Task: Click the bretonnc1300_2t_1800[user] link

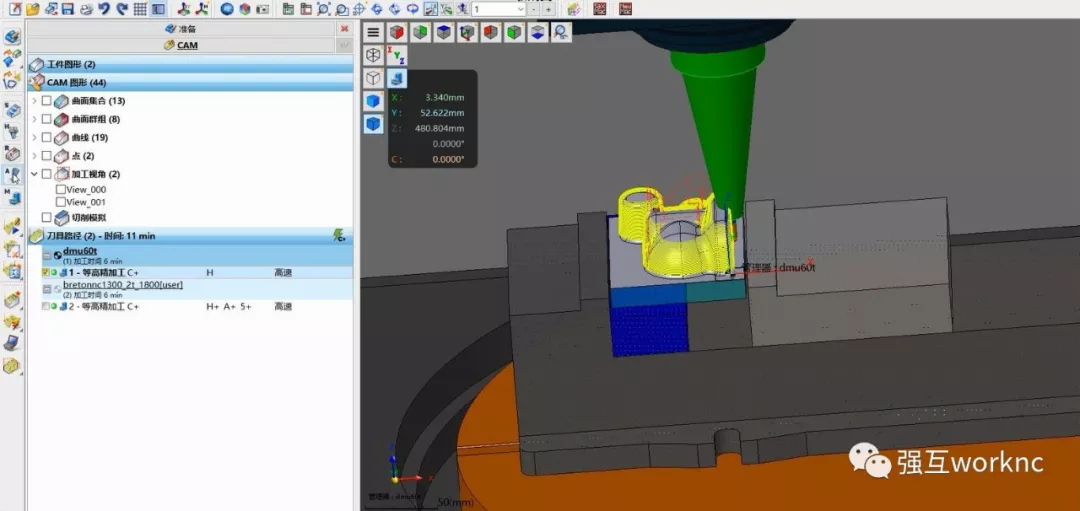Action: pos(123,284)
